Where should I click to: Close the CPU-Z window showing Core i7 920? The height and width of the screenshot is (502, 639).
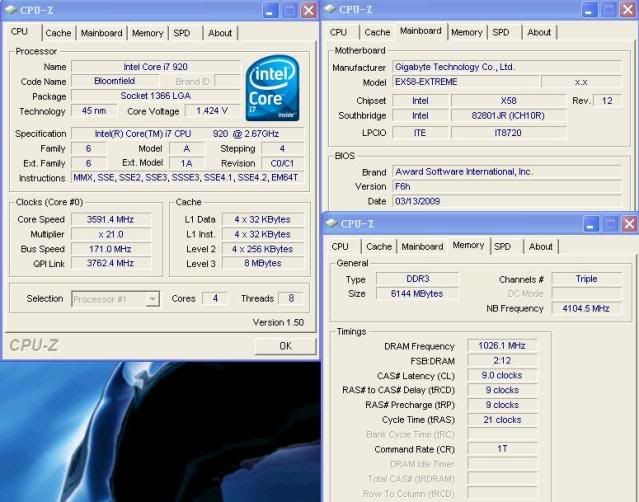point(309,10)
